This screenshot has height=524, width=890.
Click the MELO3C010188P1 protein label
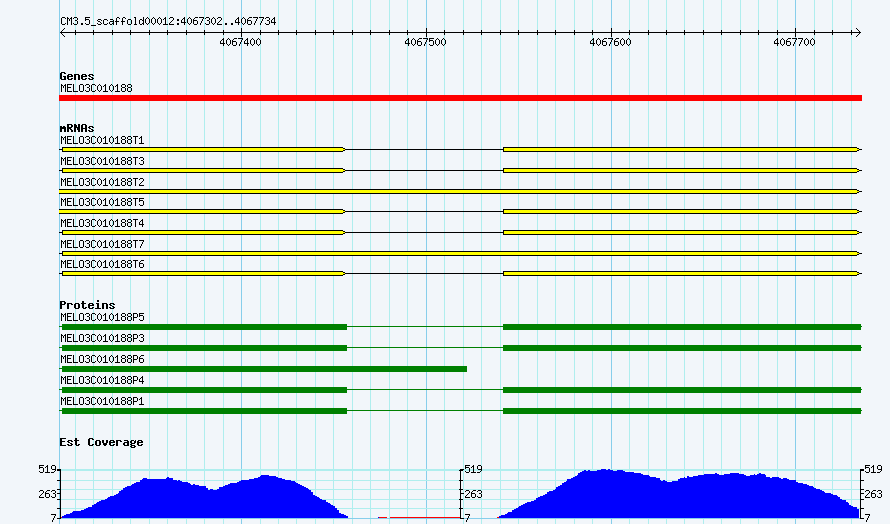tap(102, 401)
